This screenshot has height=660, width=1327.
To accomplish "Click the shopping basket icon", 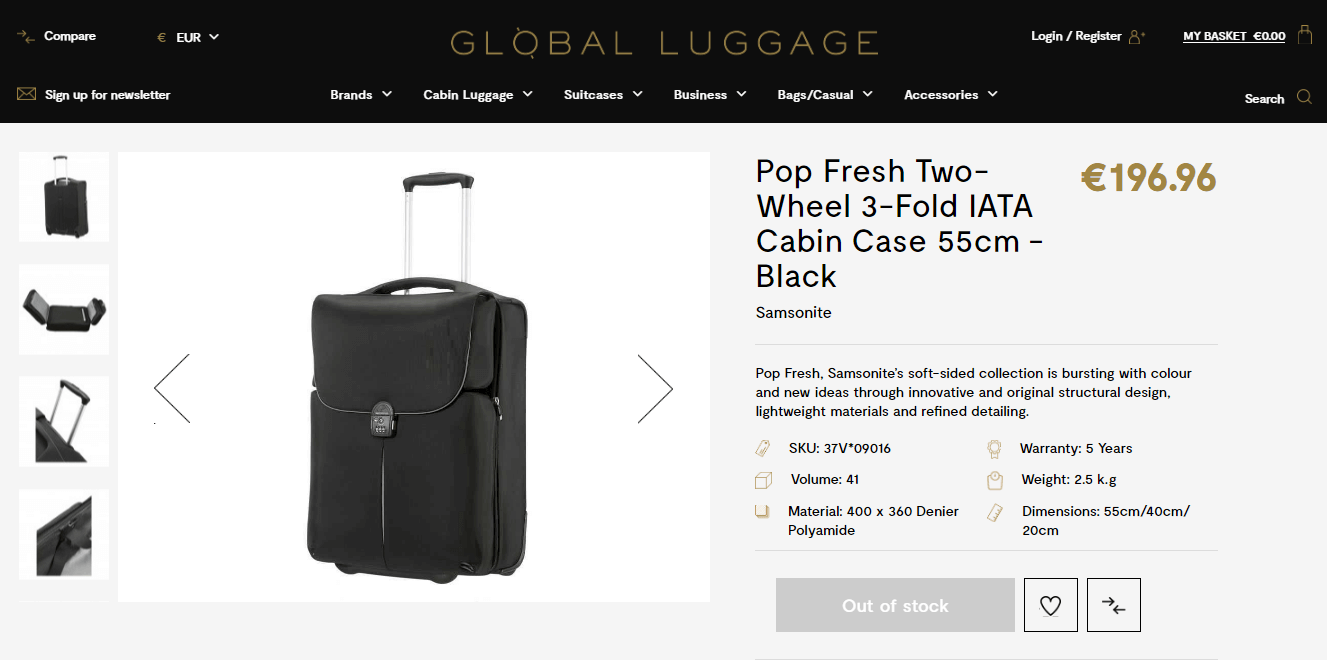I will (x=1304, y=35).
